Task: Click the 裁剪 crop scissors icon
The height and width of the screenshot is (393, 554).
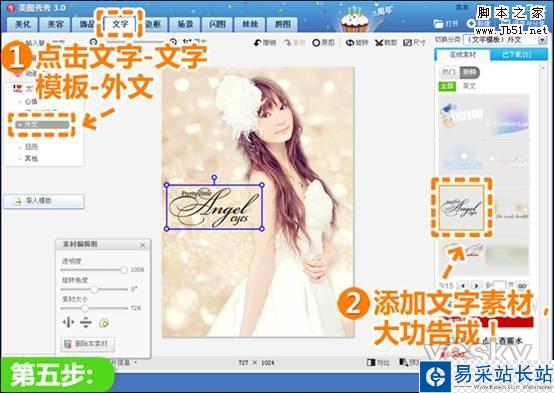Action: tap(379, 43)
